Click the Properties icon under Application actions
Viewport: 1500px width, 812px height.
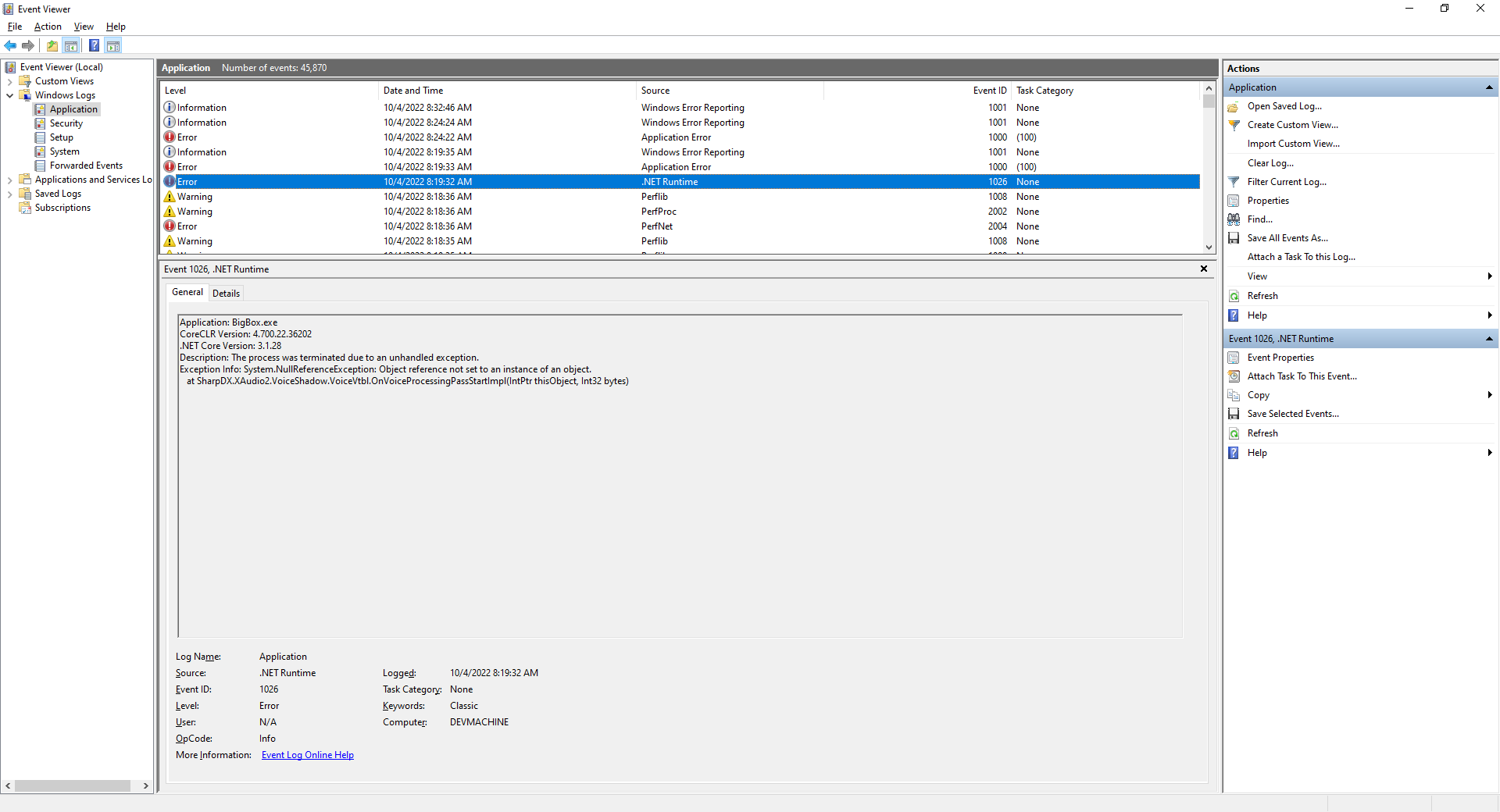click(x=1234, y=201)
